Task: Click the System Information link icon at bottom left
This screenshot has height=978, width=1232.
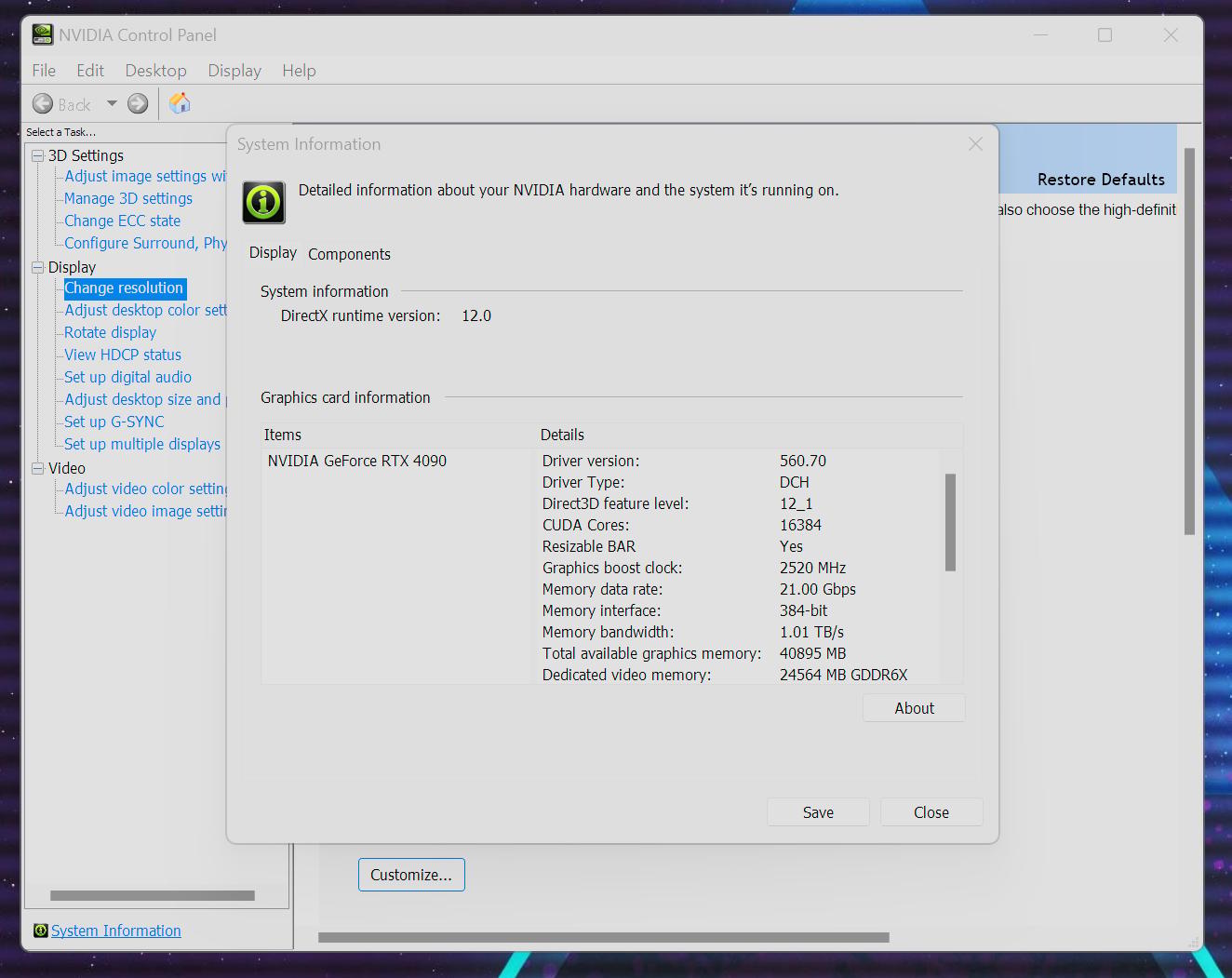Action: pyautogui.click(x=41, y=931)
